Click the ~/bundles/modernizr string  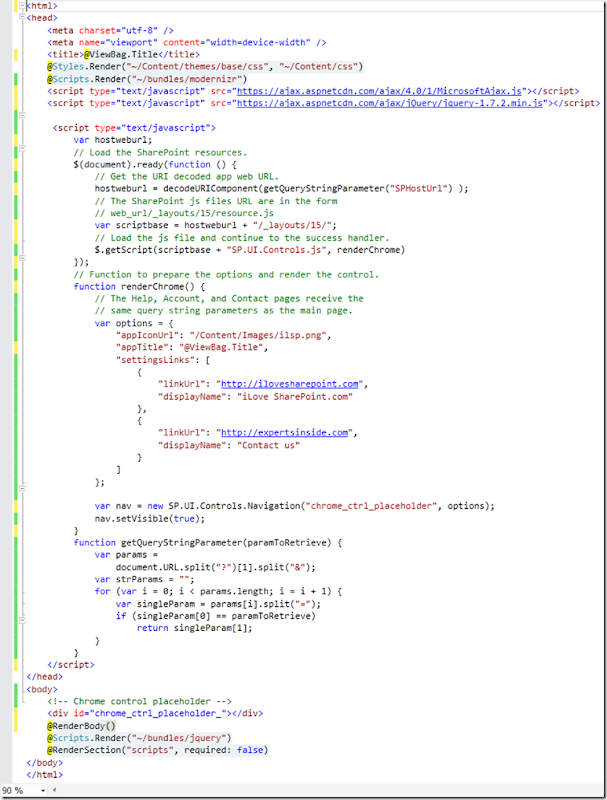pyautogui.click(x=187, y=79)
